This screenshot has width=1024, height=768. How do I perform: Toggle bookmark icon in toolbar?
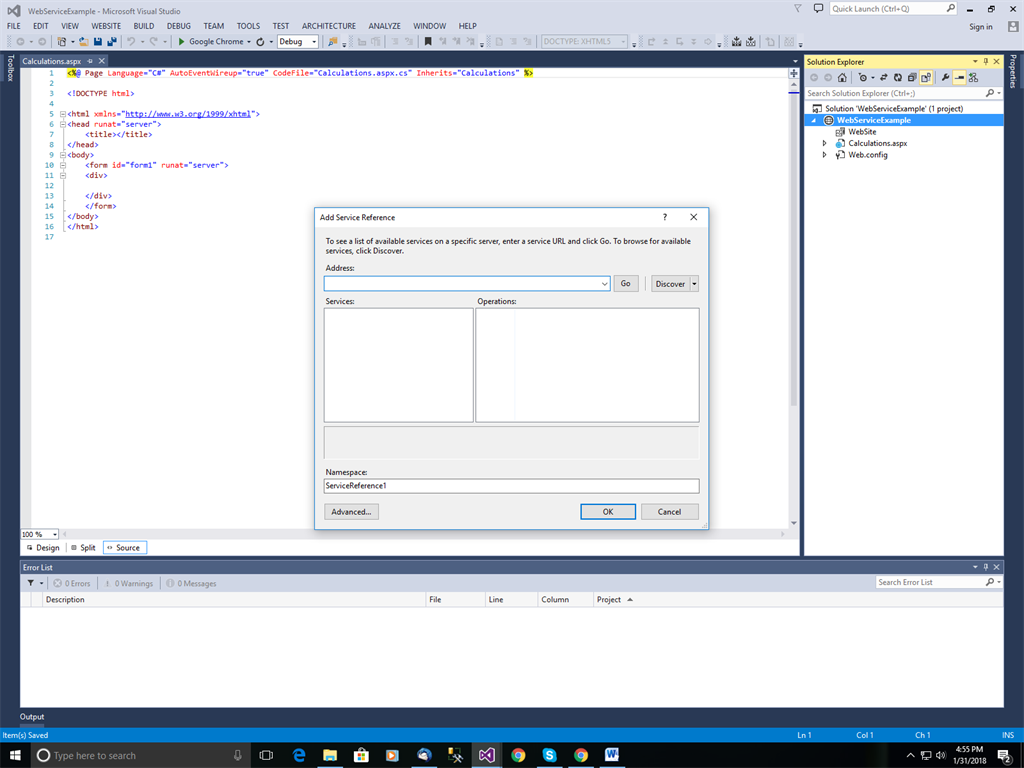click(x=428, y=41)
